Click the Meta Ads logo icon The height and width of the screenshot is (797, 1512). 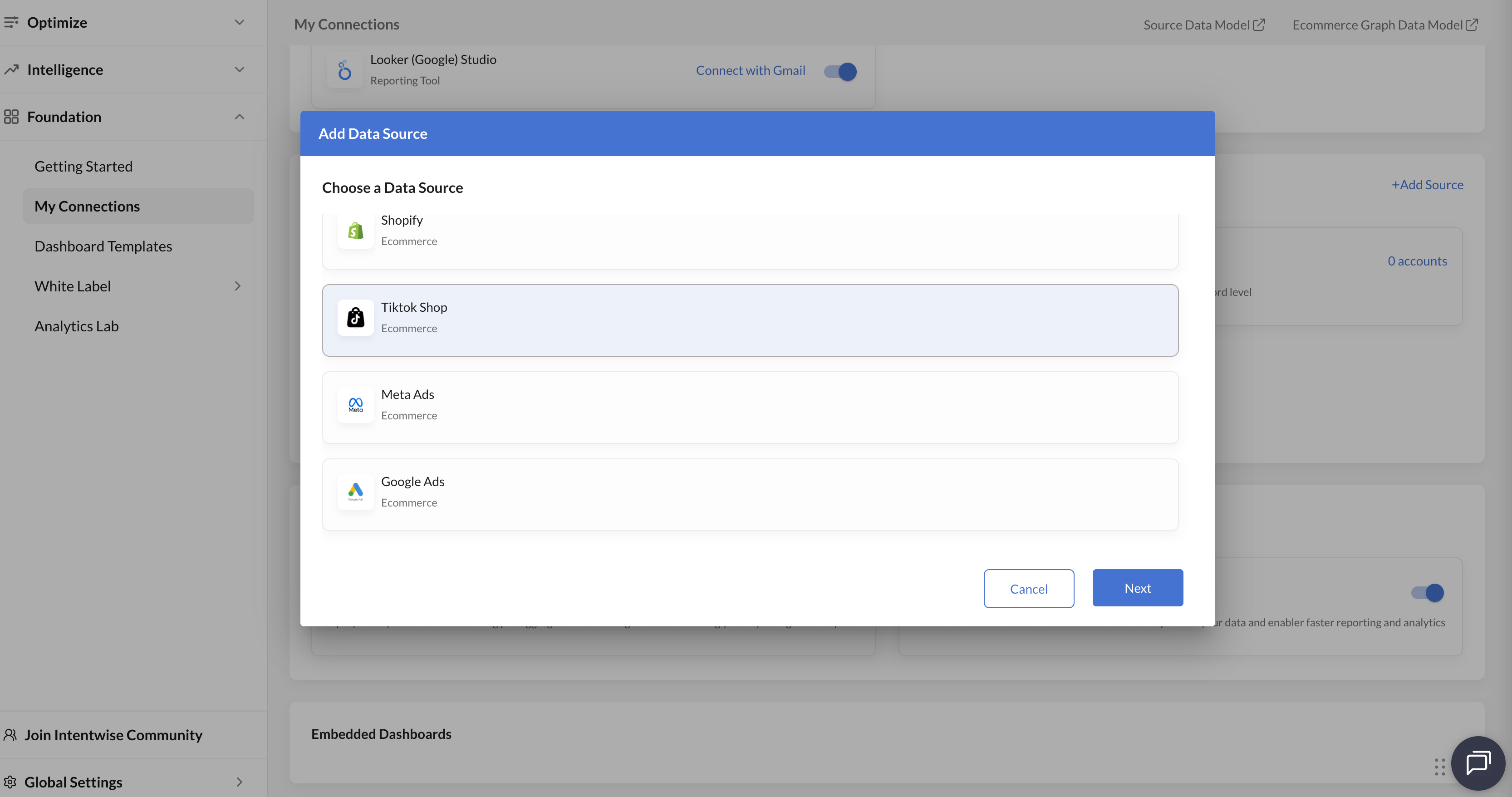(x=356, y=405)
